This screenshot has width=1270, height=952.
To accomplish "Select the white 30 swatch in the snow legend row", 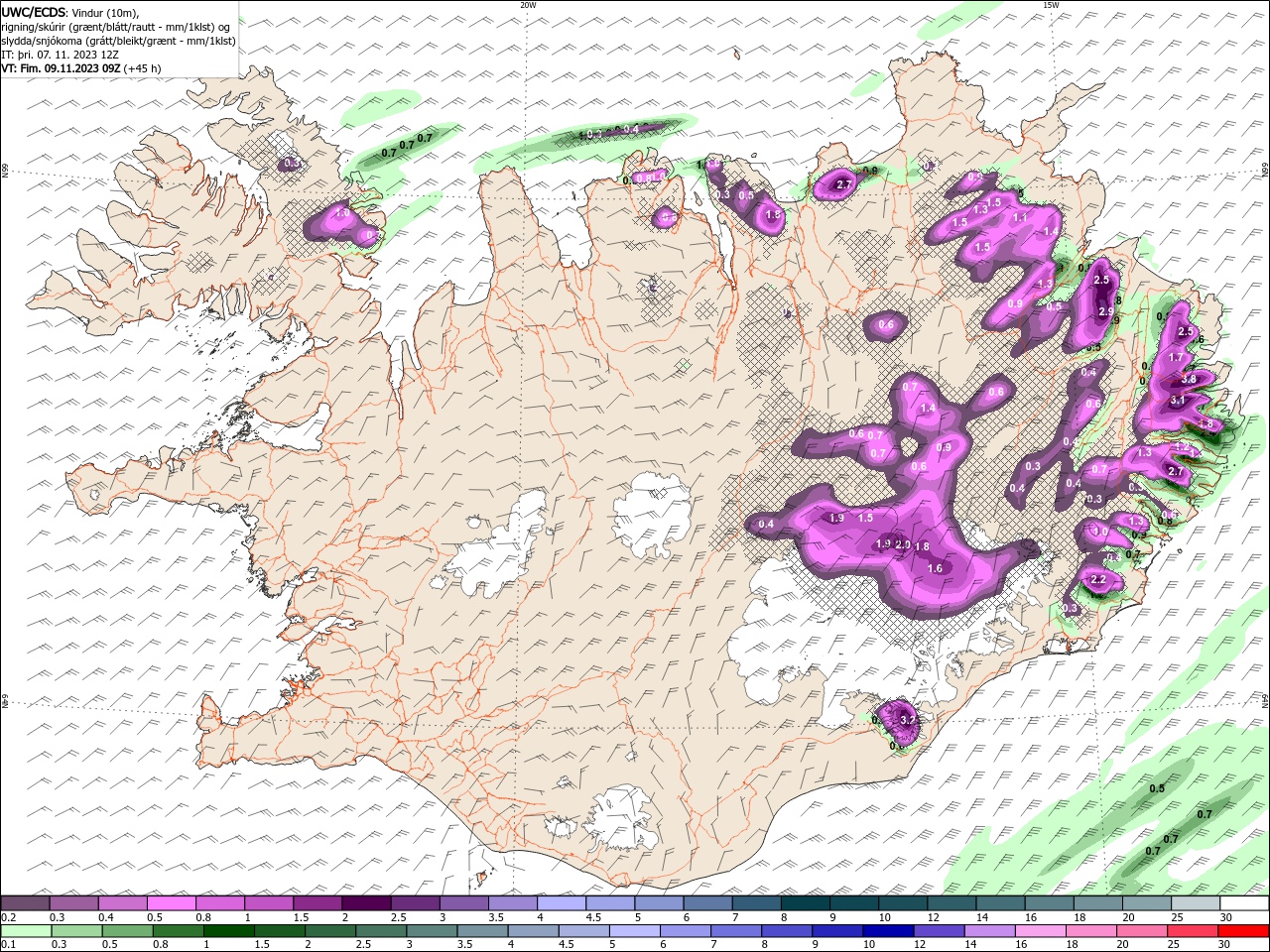I will click(x=1244, y=903).
